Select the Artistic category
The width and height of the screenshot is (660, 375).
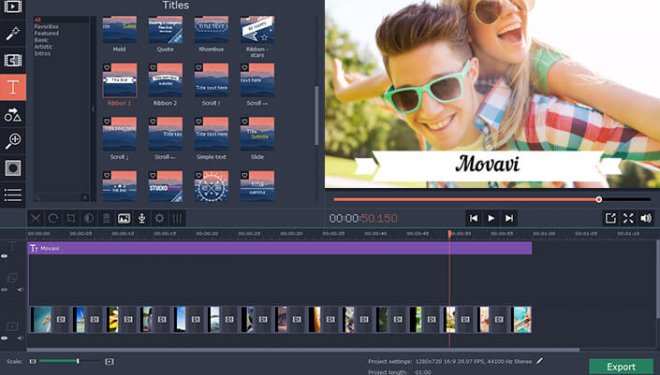click(x=43, y=47)
